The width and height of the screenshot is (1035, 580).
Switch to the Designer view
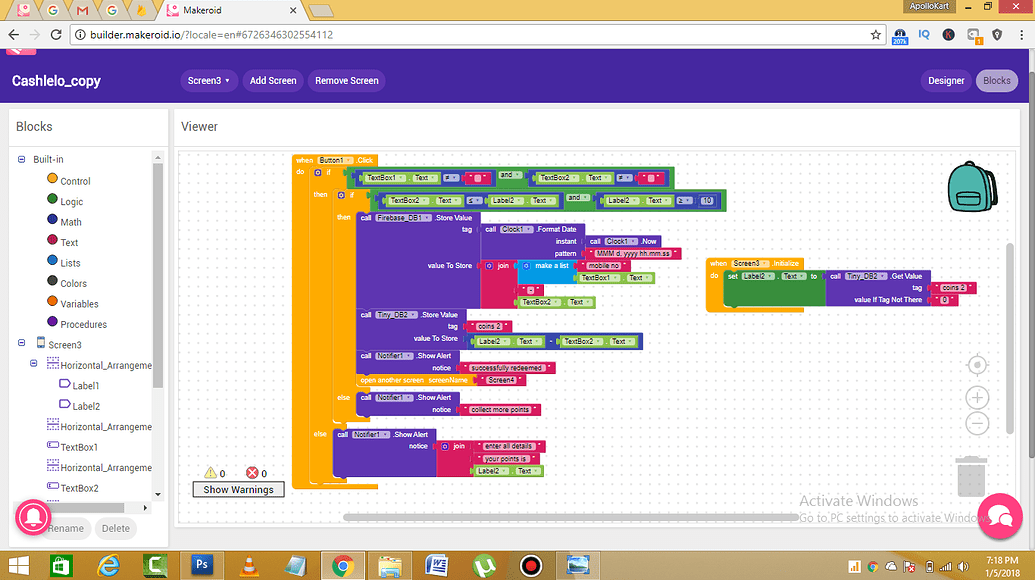coord(945,80)
